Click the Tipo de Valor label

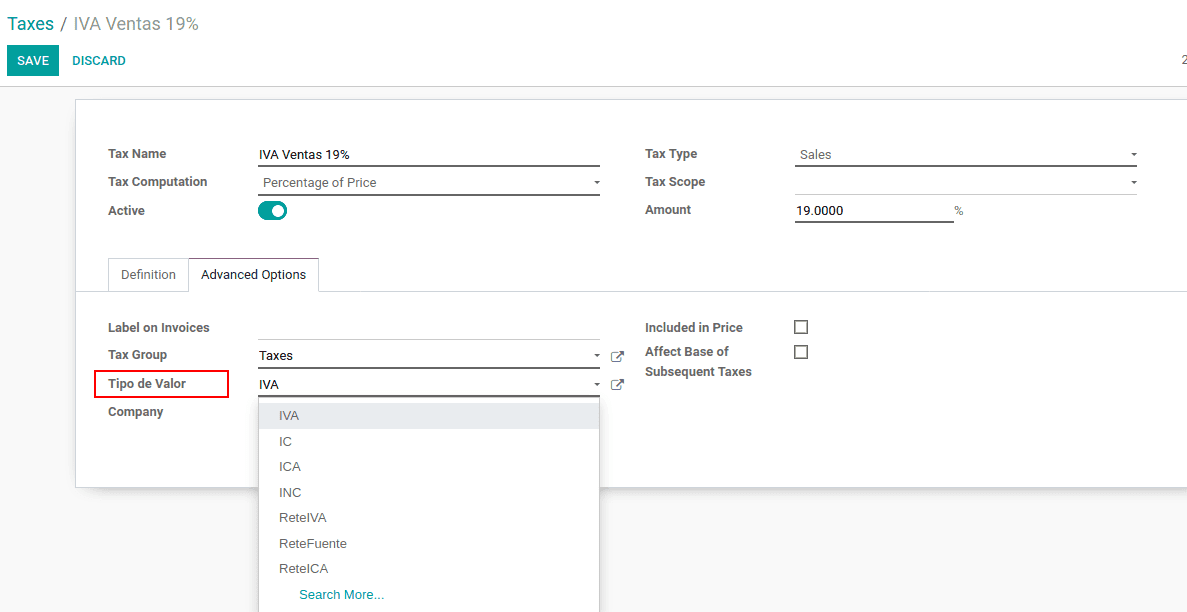tap(147, 384)
